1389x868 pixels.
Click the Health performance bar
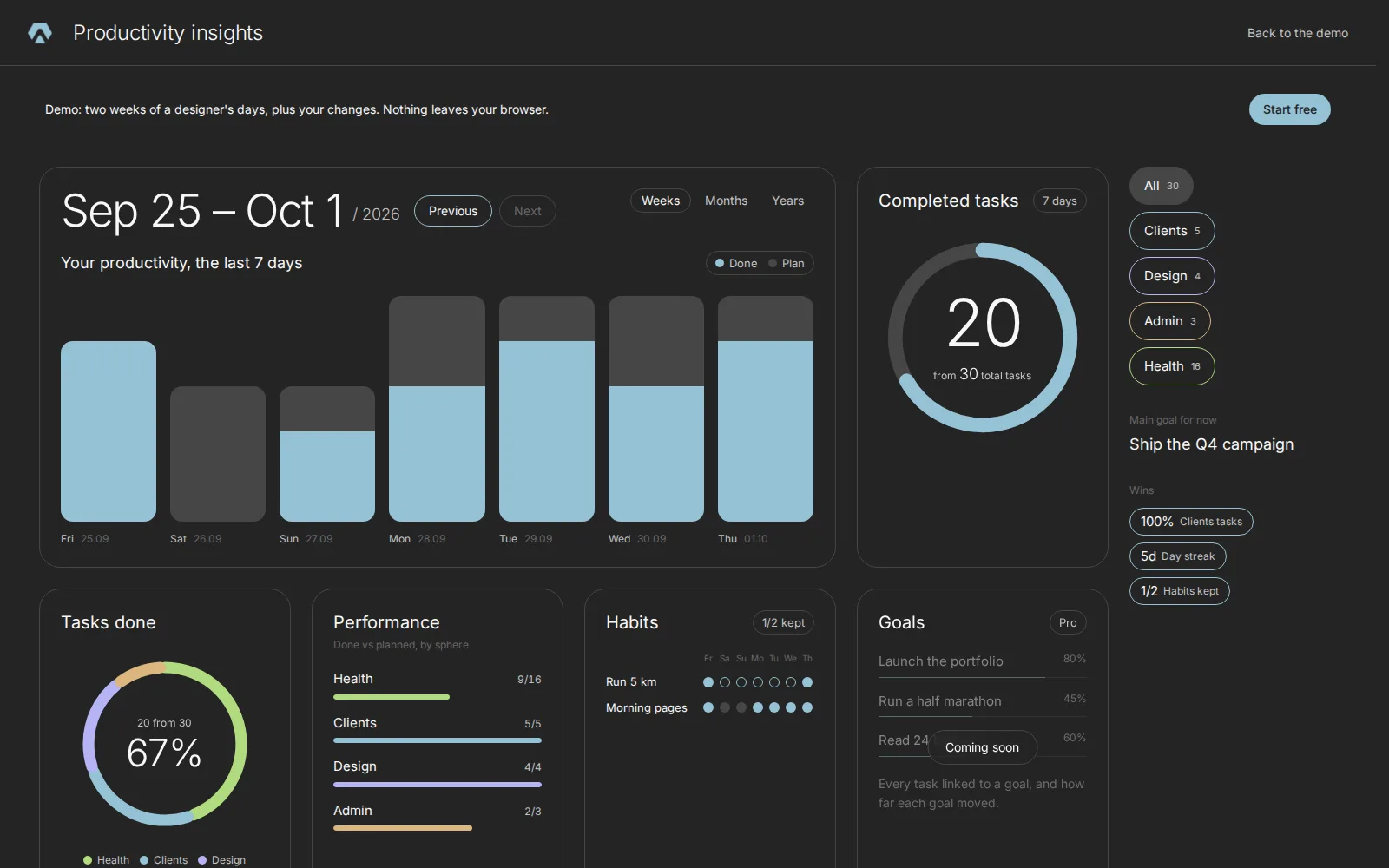click(x=392, y=697)
